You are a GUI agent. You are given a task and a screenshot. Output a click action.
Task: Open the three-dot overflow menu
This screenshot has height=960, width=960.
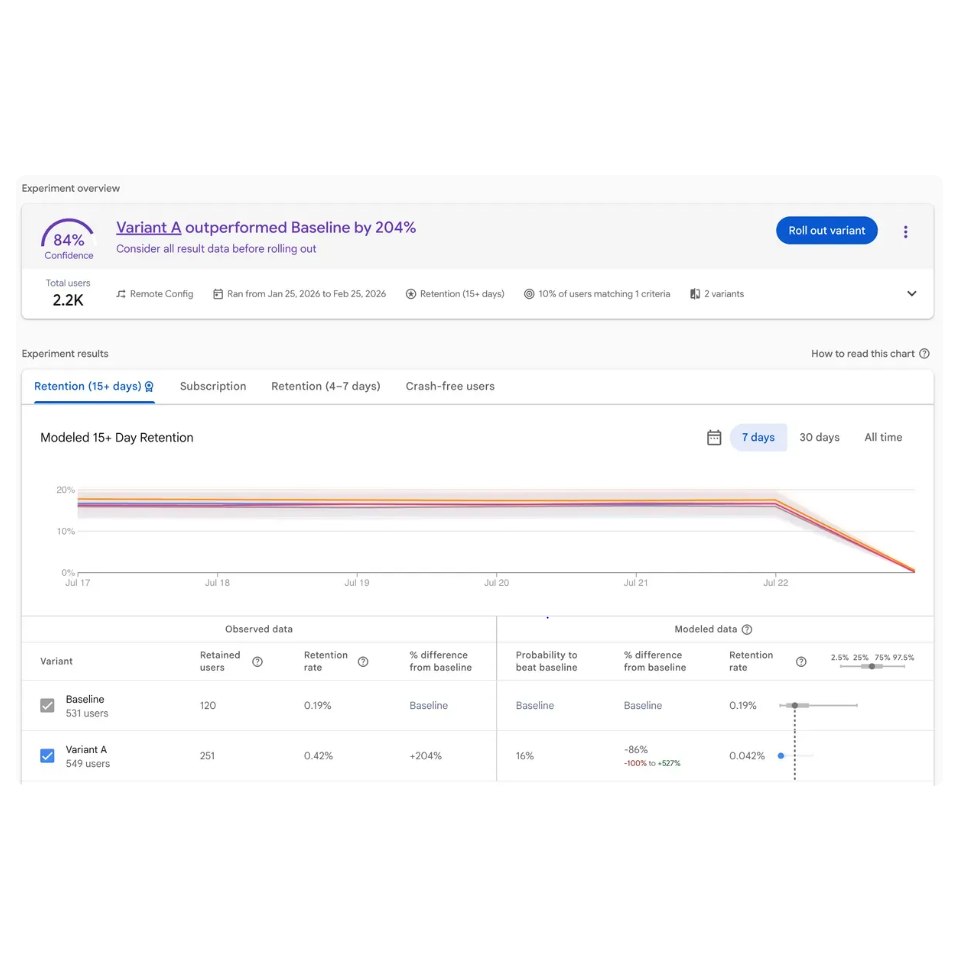(x=905, y=232)
